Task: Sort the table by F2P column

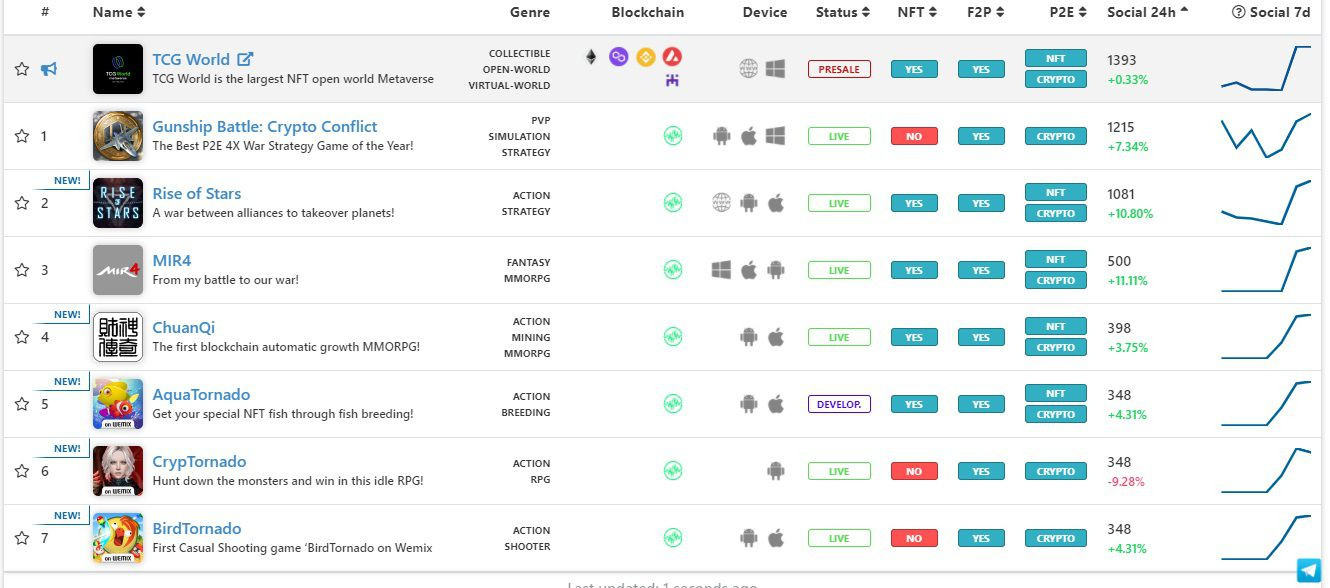Action: click(x=986, y=12)
